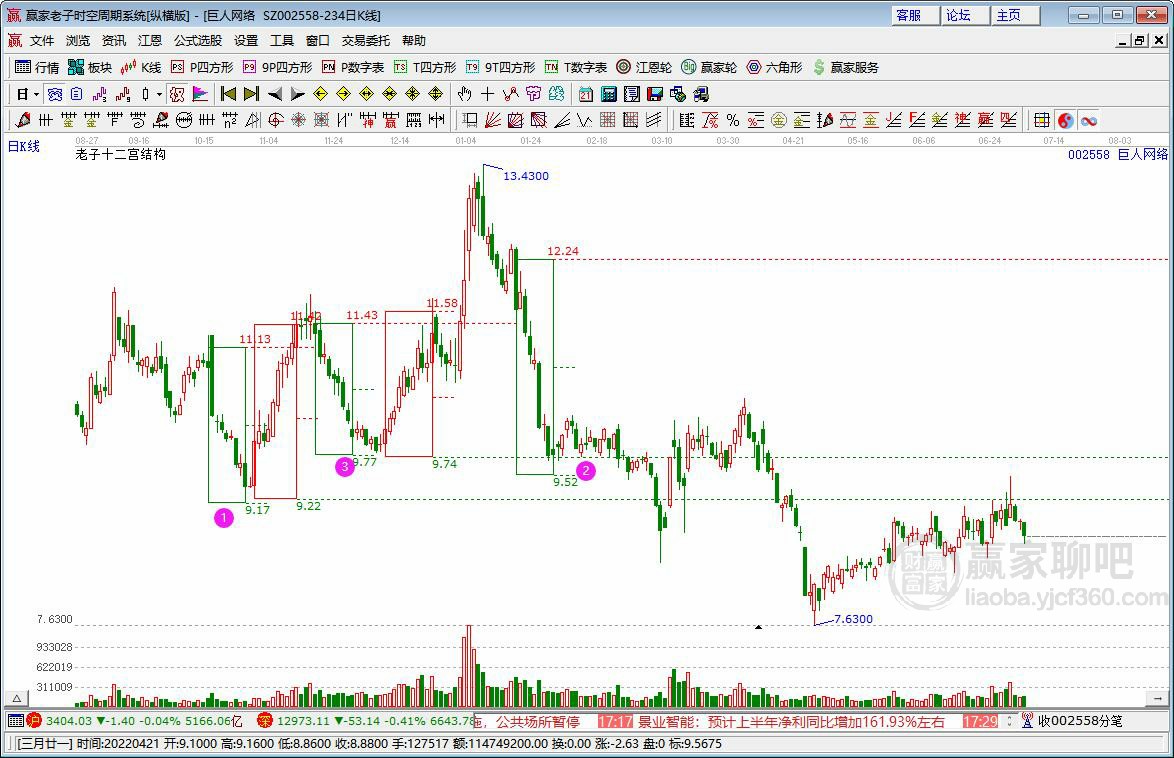Launch the 江恩轮 Gann wheel
The height and width of the screenshot is (758, 1174).
tap(644, 67)
